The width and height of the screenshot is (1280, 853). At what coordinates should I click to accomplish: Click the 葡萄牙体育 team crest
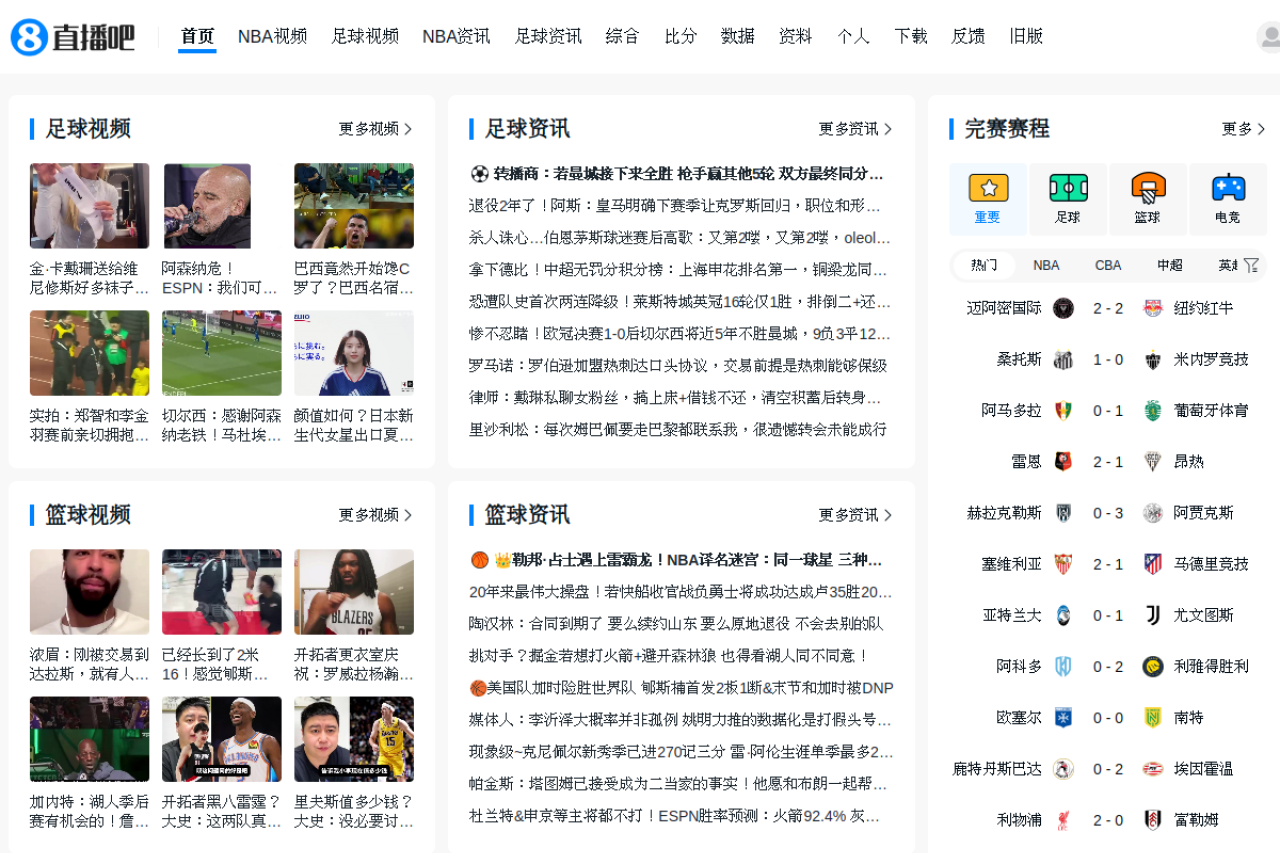[x=1153, y=410]
